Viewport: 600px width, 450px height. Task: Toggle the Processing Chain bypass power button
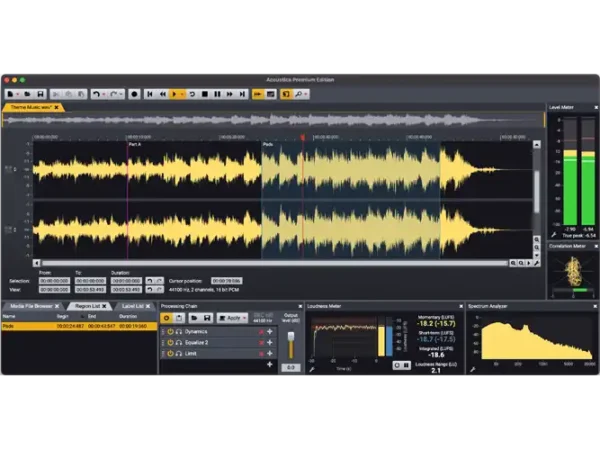coord(166,318)
